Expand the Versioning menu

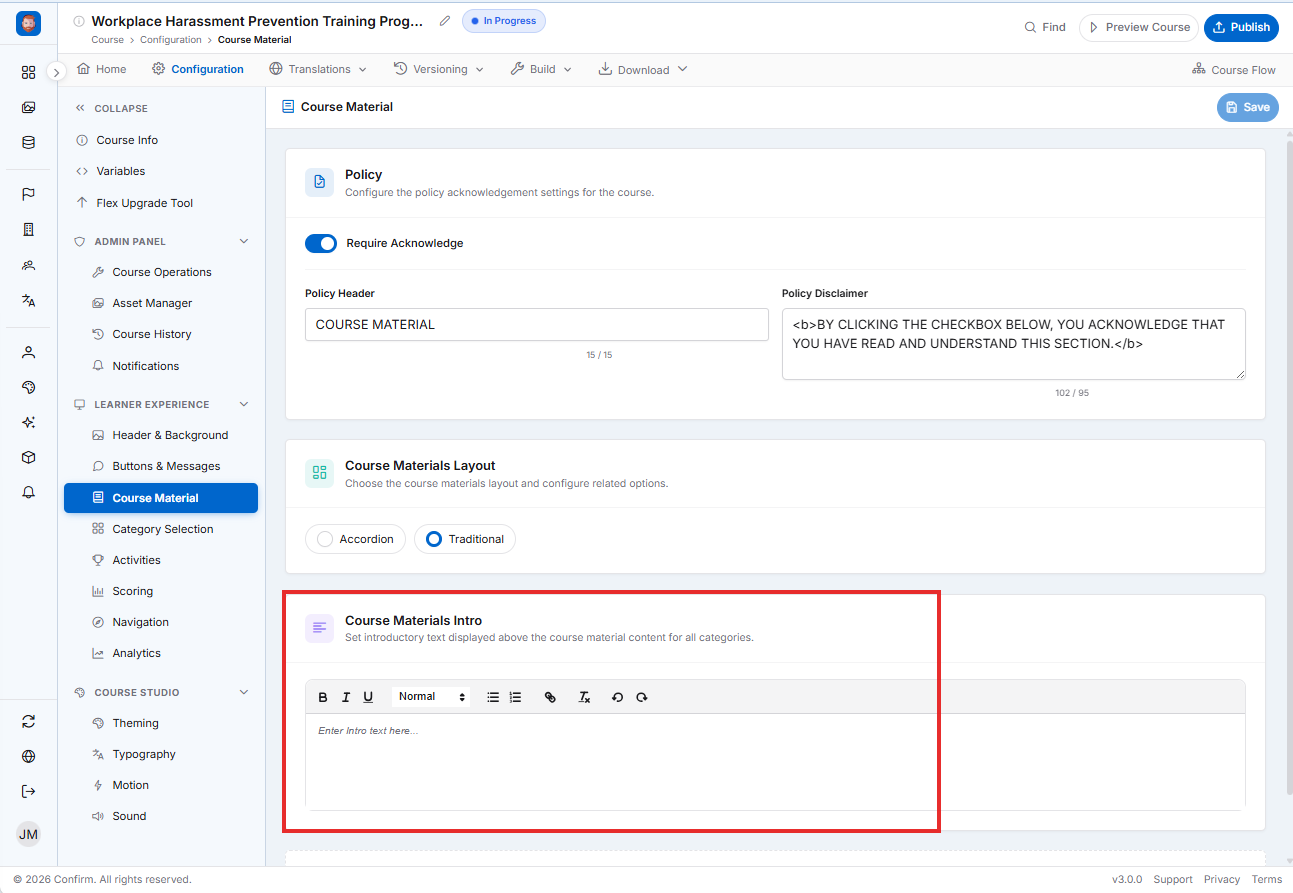[x=439, y=69]
